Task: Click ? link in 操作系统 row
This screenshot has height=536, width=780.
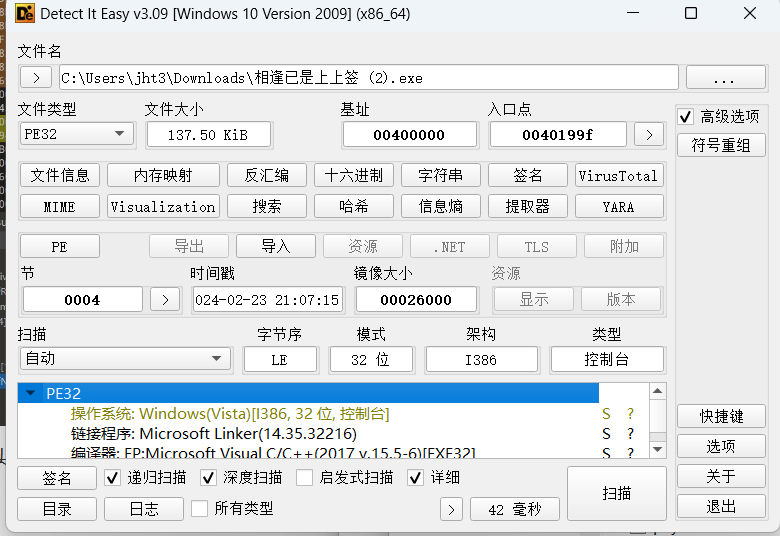Action: point(630,414)
